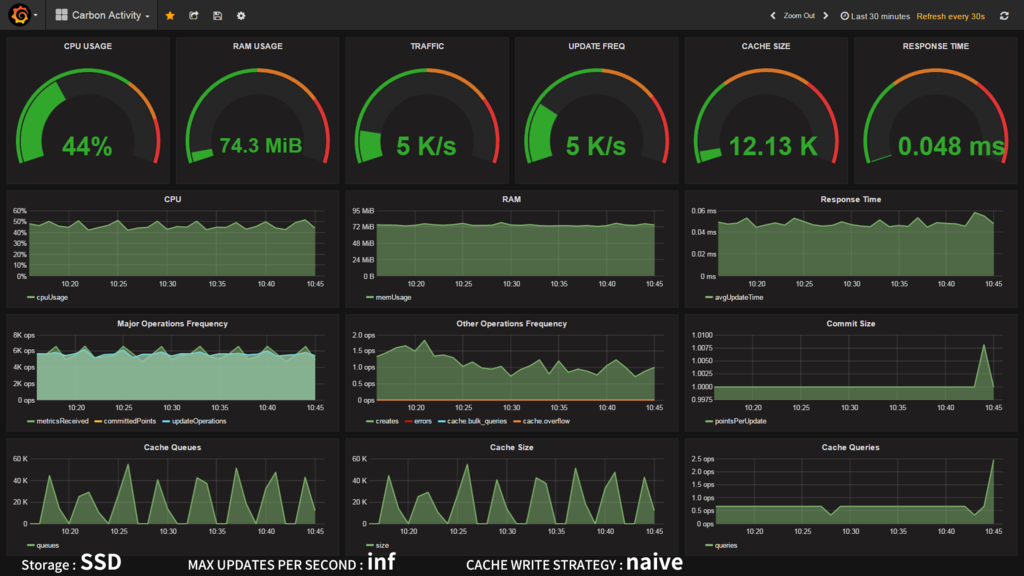
Task: Save dashboard with the floppy disk icon
Action: 217,16
